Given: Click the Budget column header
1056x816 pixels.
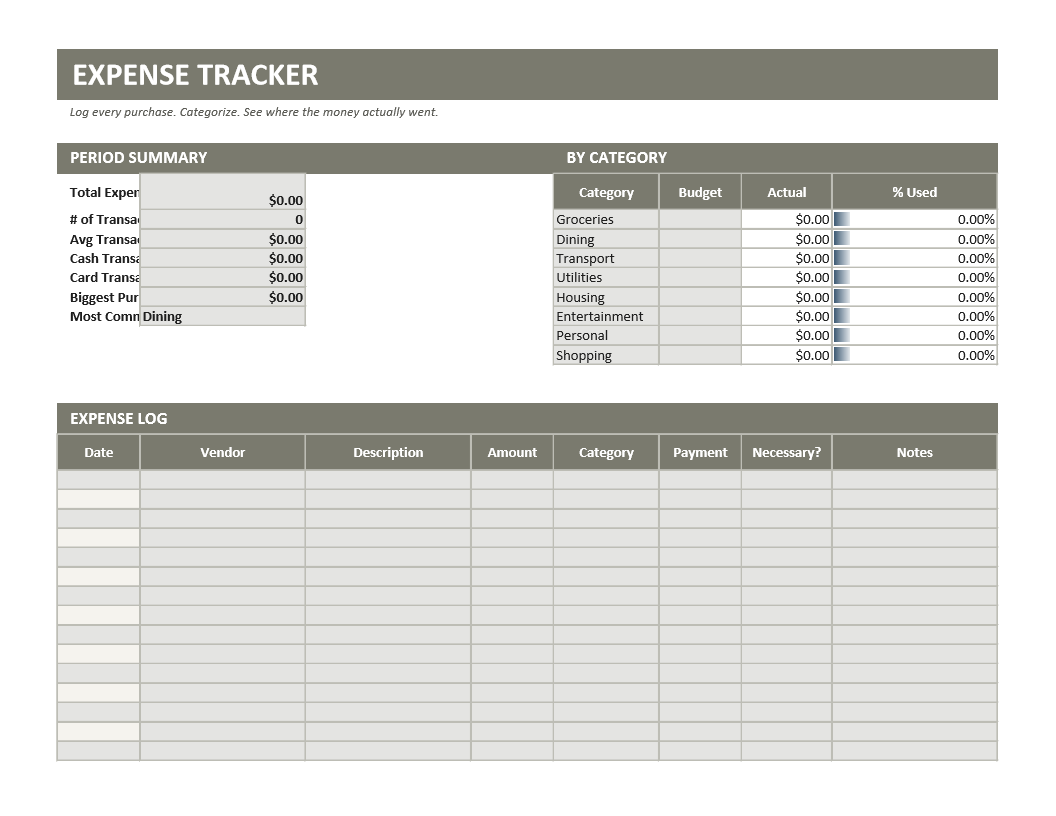Looking at the screenshot, I should [700, 192].
